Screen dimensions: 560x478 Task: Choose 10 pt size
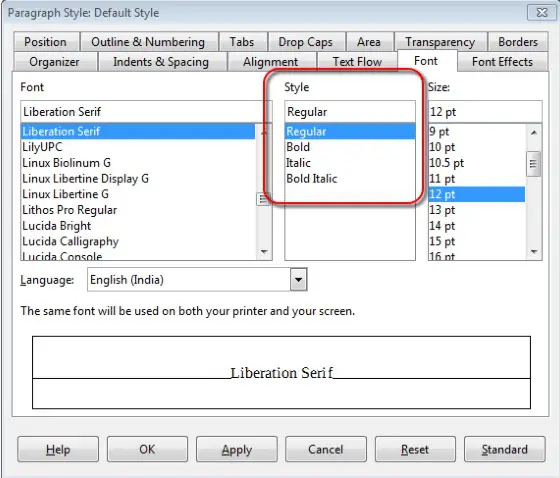coord(477,147)
